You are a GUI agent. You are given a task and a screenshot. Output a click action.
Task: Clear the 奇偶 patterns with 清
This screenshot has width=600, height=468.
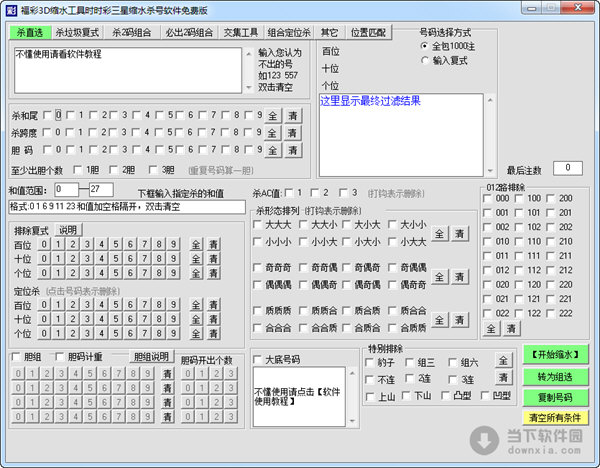coord(460,277)
